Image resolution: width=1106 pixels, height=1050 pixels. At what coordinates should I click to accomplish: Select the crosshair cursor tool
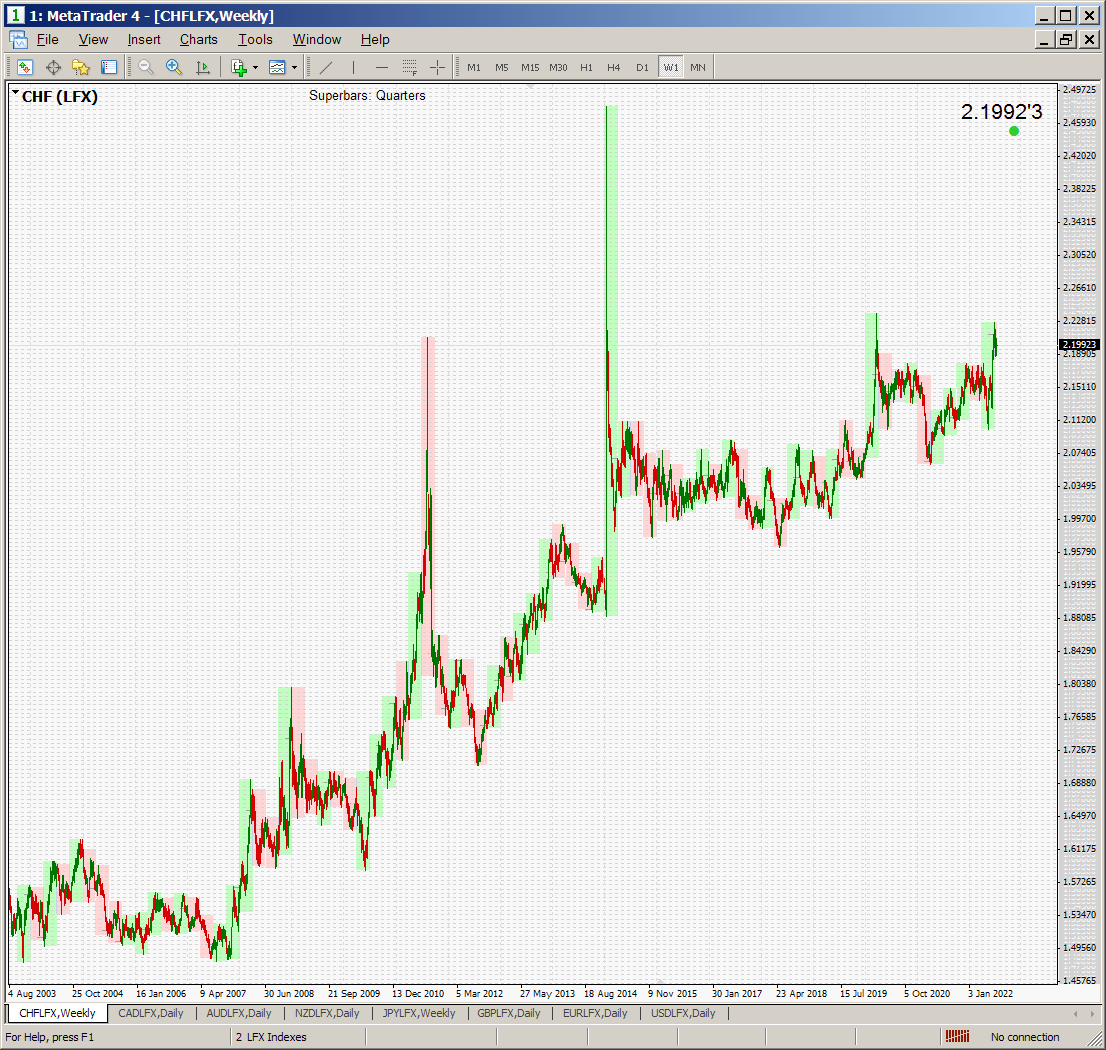[x=437, y=67]
